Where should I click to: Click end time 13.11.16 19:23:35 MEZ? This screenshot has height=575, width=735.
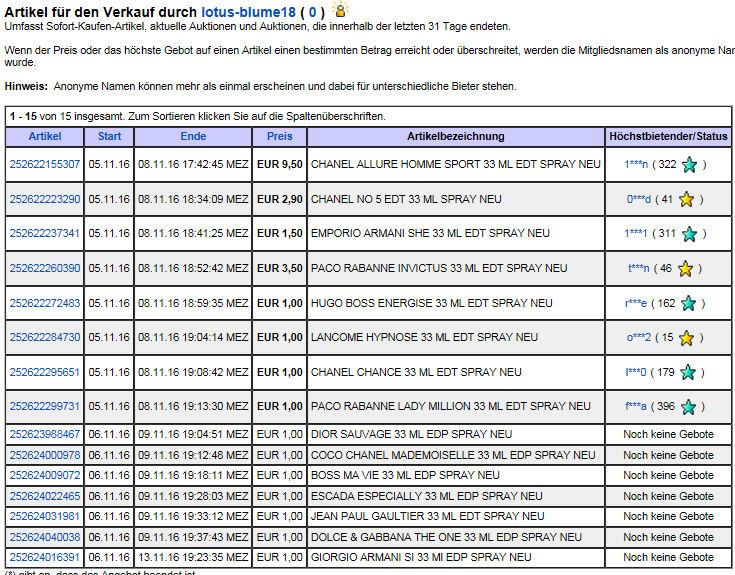[x=193, y=557]
